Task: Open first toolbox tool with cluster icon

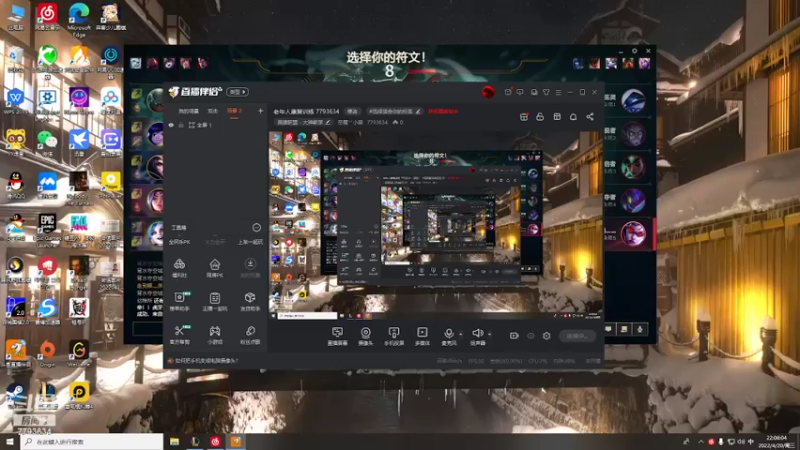Action: click(x=180, y=267)
